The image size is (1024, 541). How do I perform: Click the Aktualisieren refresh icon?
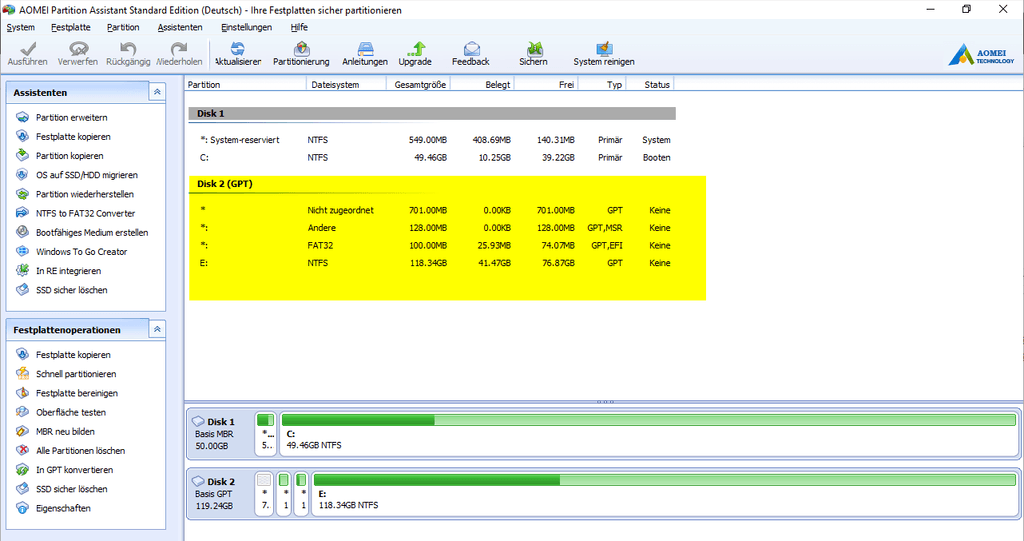(x=238, y=49)
